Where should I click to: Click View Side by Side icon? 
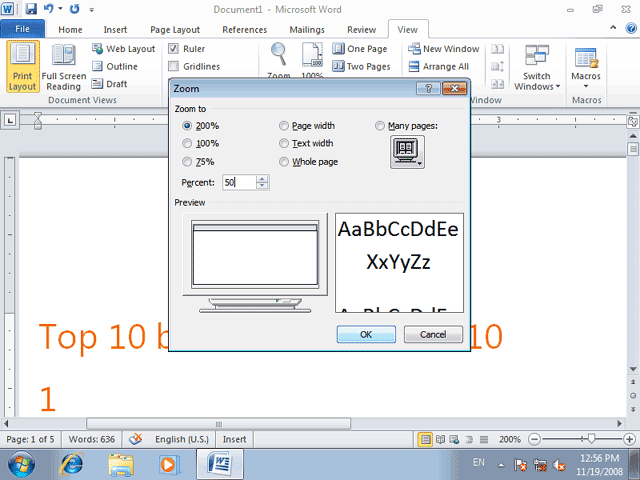497,49
